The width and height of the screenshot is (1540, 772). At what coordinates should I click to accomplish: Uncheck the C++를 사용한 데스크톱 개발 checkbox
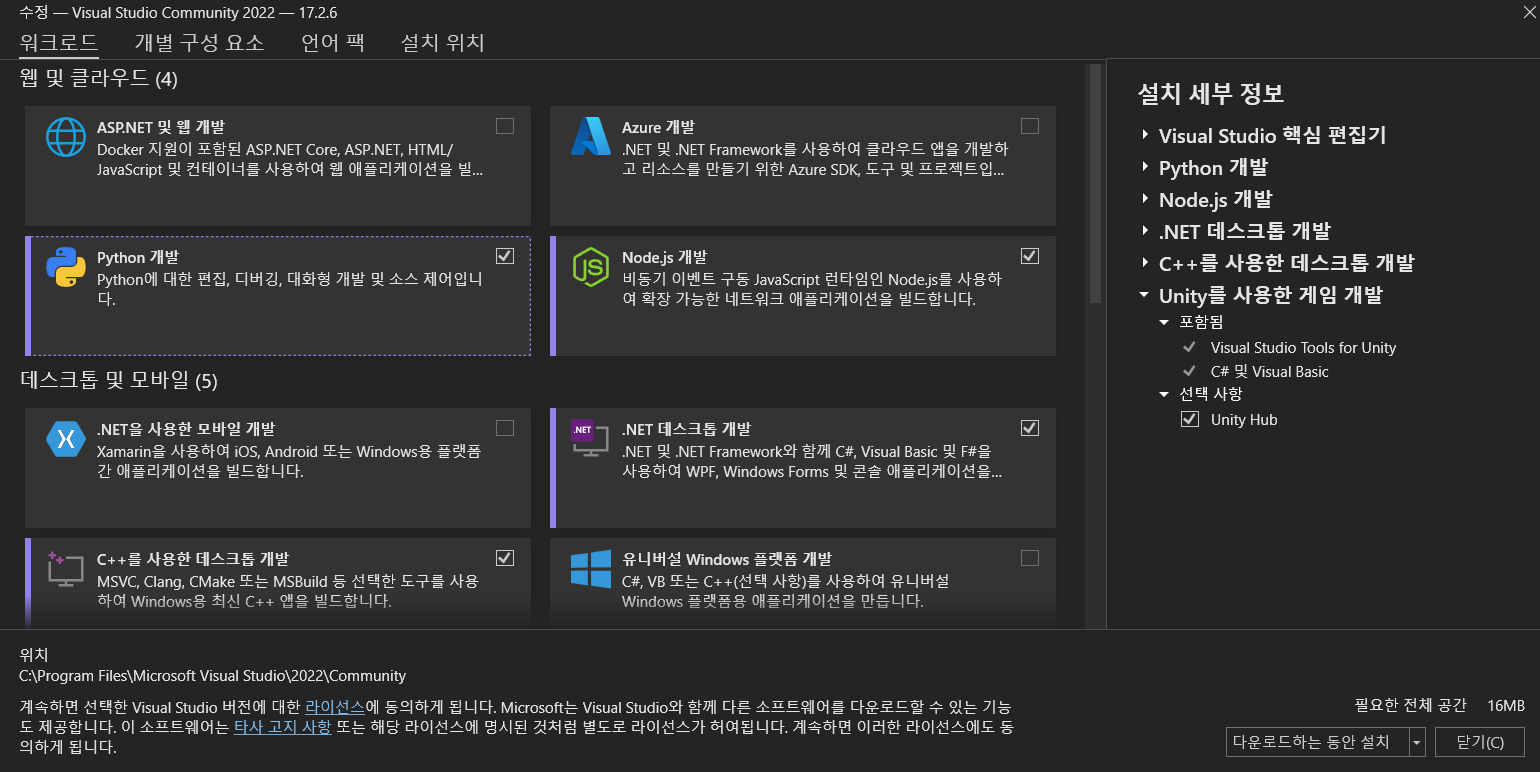click(505, 558)
